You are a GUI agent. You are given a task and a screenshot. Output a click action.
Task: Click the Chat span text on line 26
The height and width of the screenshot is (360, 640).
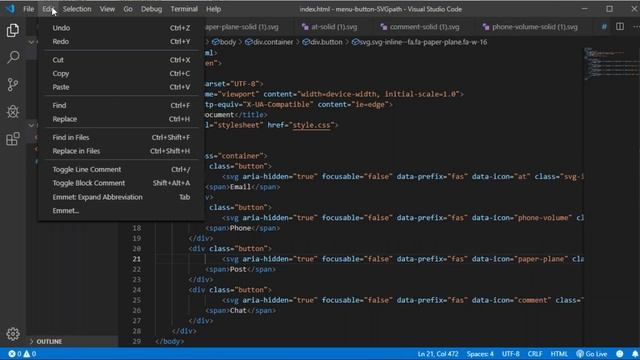pos(238,311)
